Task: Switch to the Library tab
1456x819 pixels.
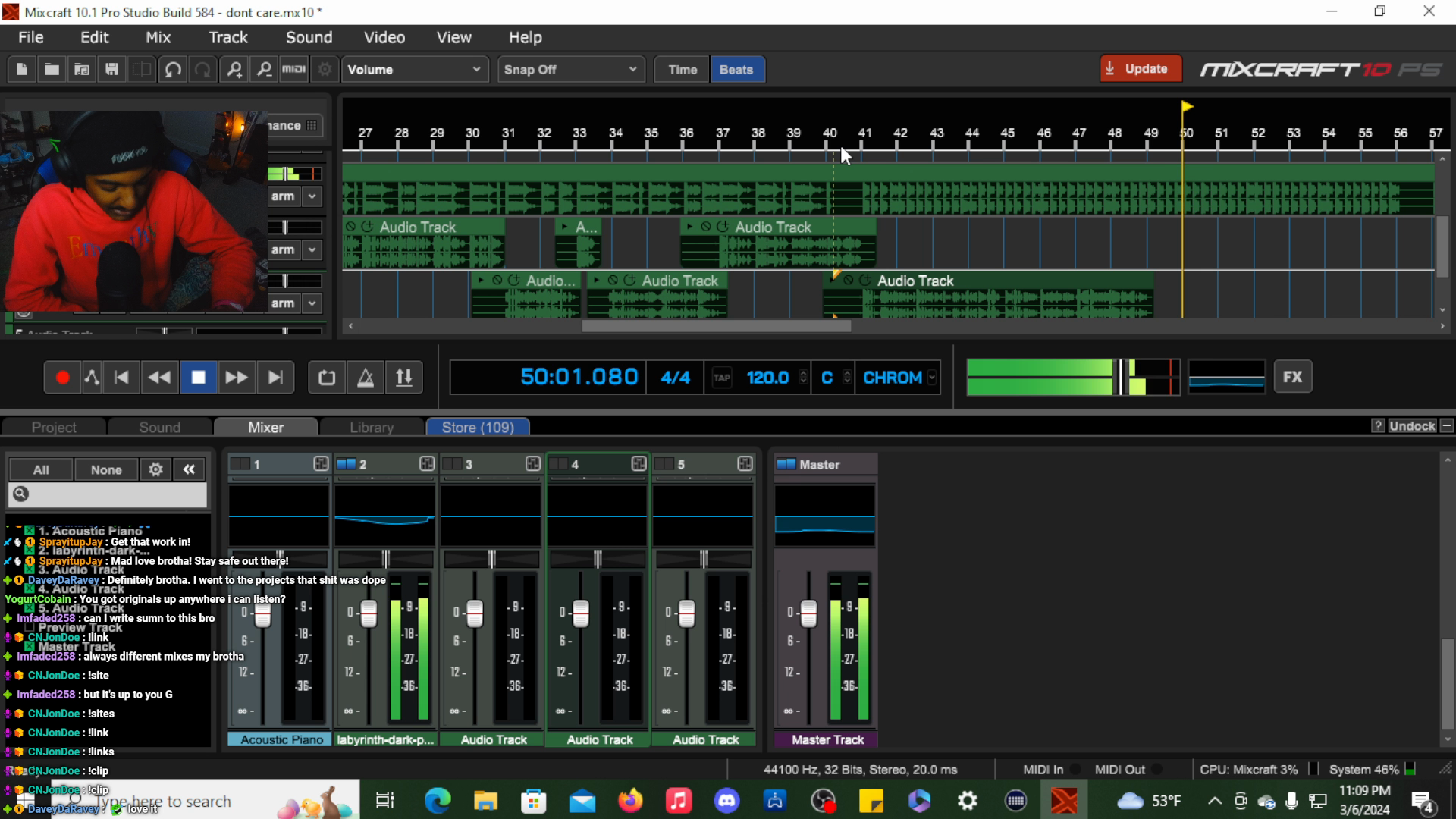Action: tap(372, 428)
